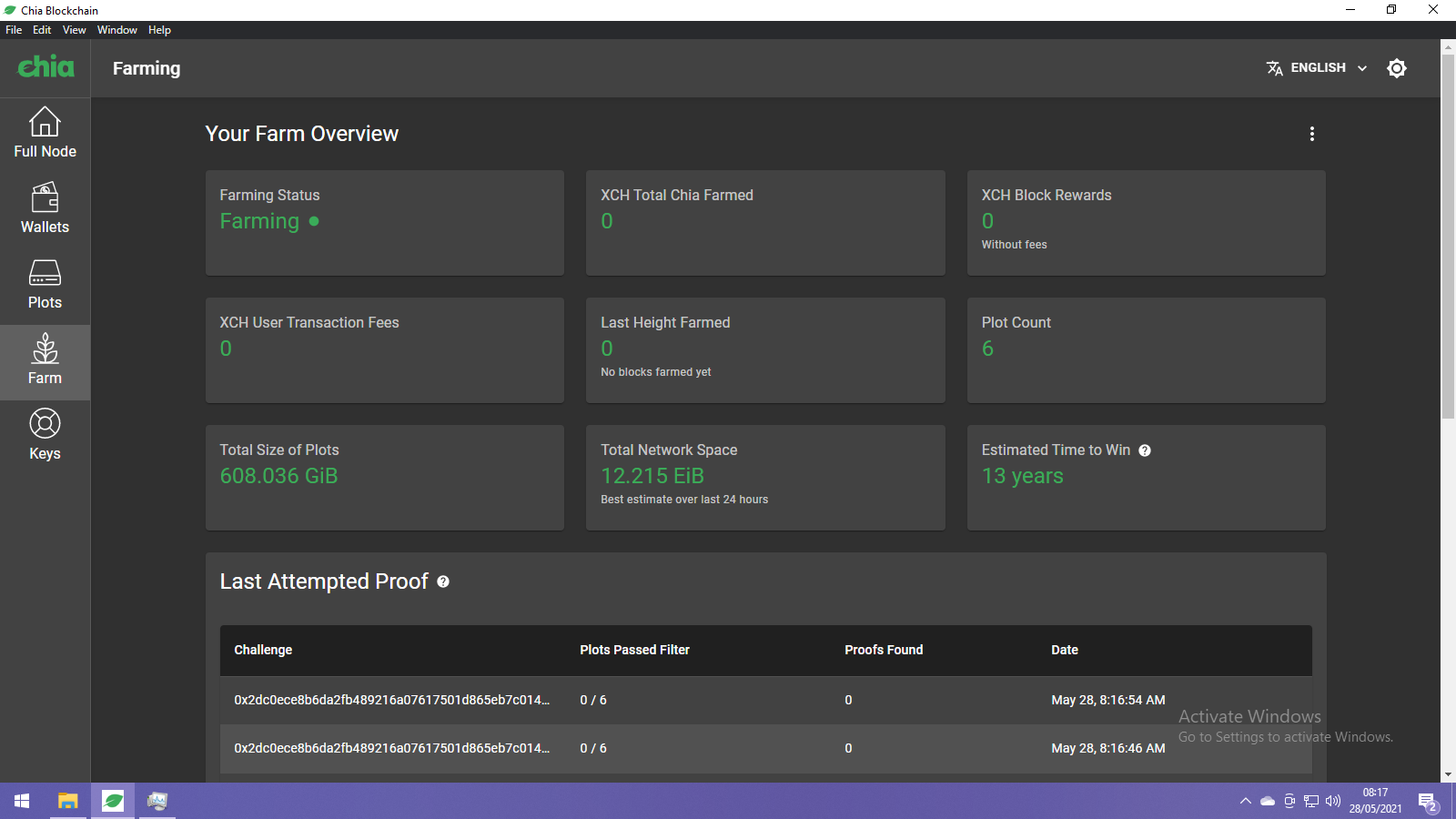Open the File menu
This screenshot has width=1456, height=819.
click(x=14, y=30)
